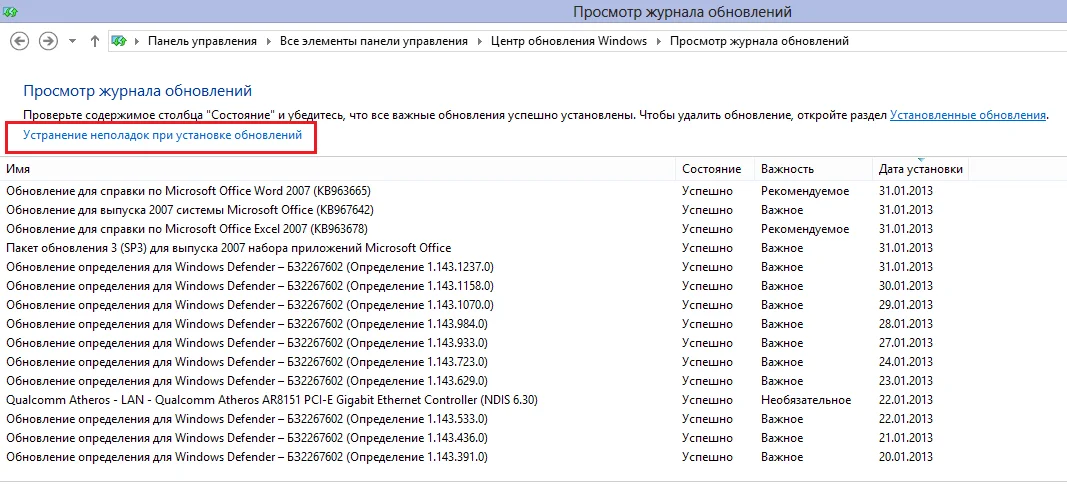Image resolution: width=1067 pixels, height=504 pixels.
Task: Select Excel 2007 help update KB963678 row
Action: pyautogui.click(x=485, y=229)
